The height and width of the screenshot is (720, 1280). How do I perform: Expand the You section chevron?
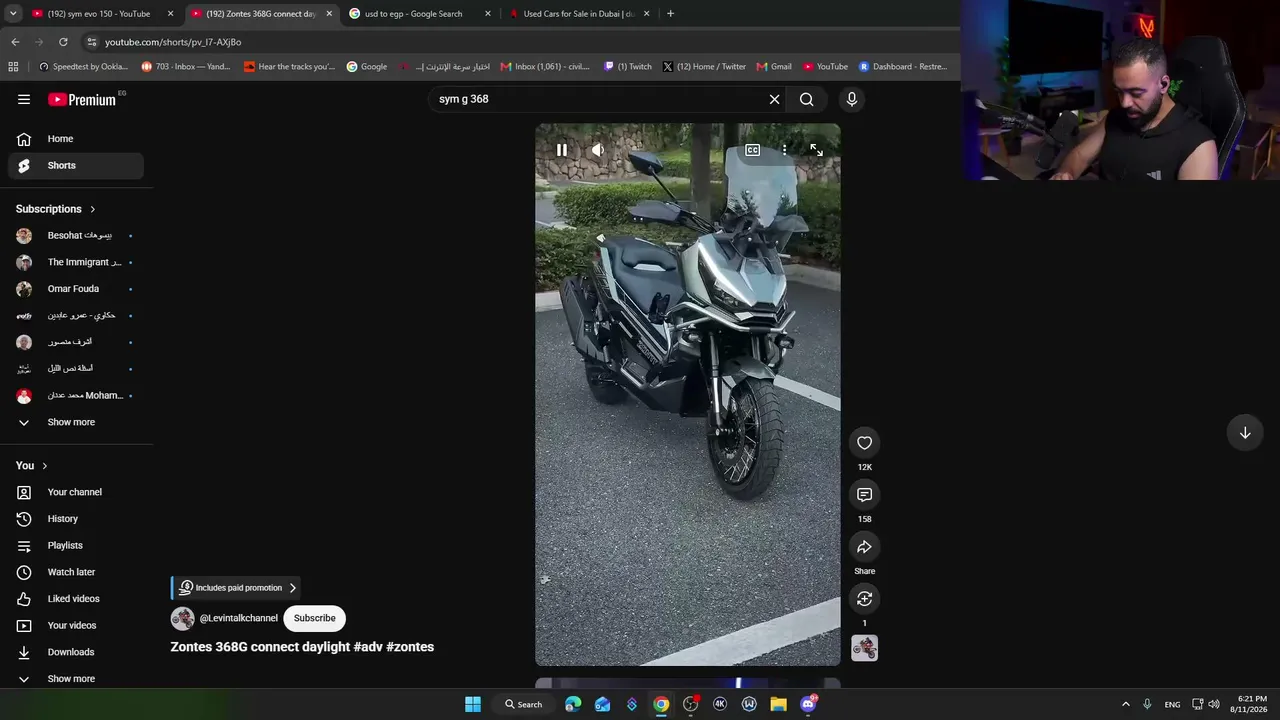(45, 466)
